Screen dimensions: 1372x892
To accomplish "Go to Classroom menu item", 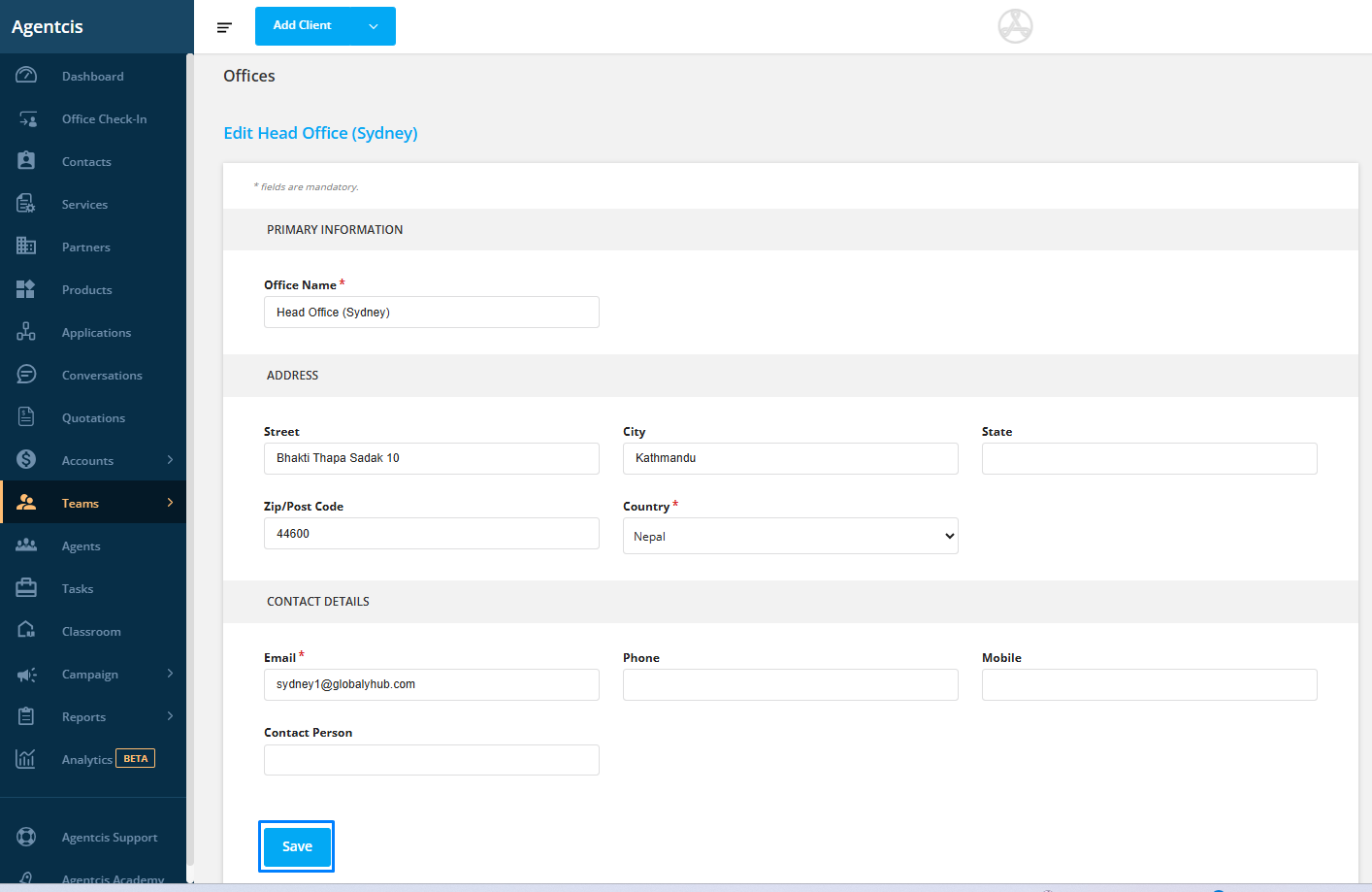I will point(91,632).
